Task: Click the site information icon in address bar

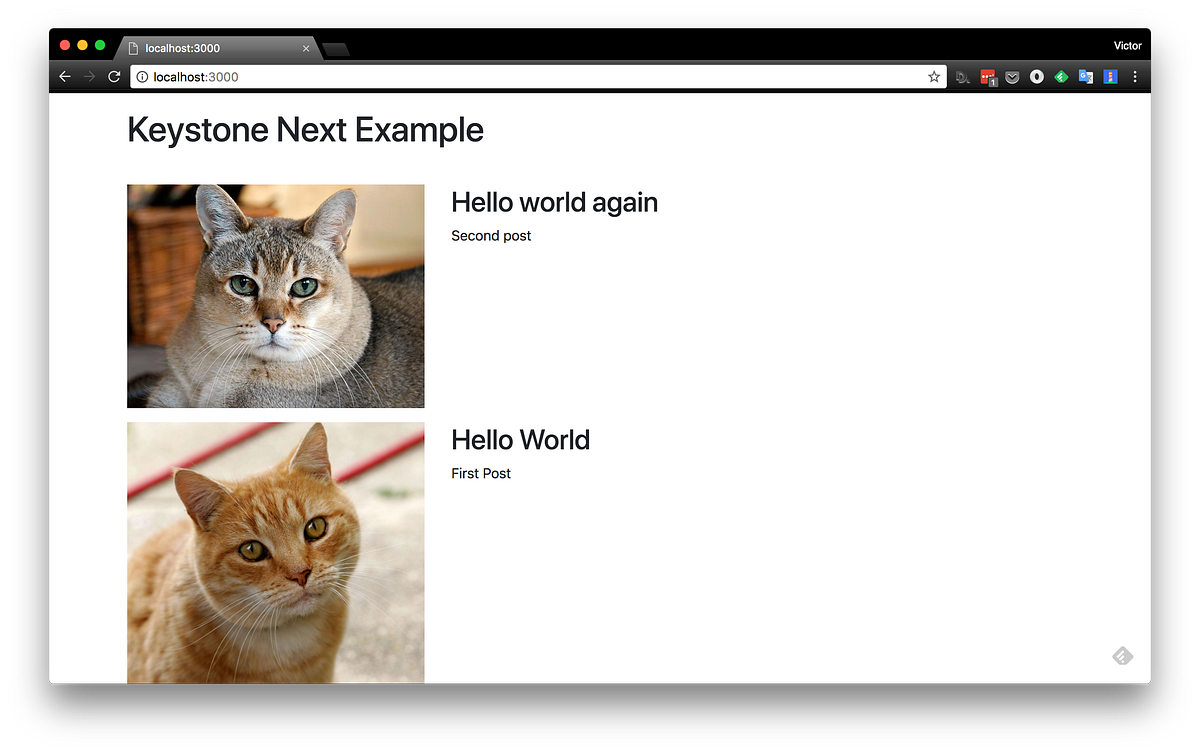Action: point(142,76)
